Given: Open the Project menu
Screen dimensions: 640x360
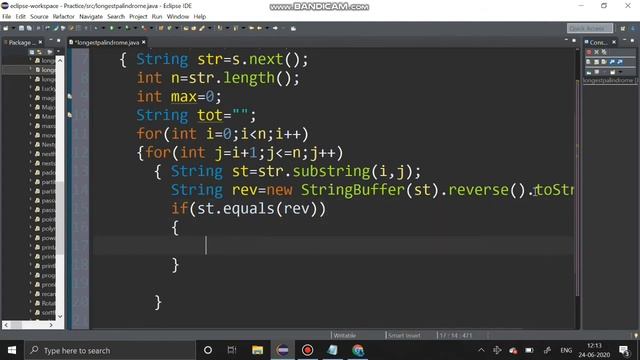Looking at the screenshot, I should tap(138, 16).
